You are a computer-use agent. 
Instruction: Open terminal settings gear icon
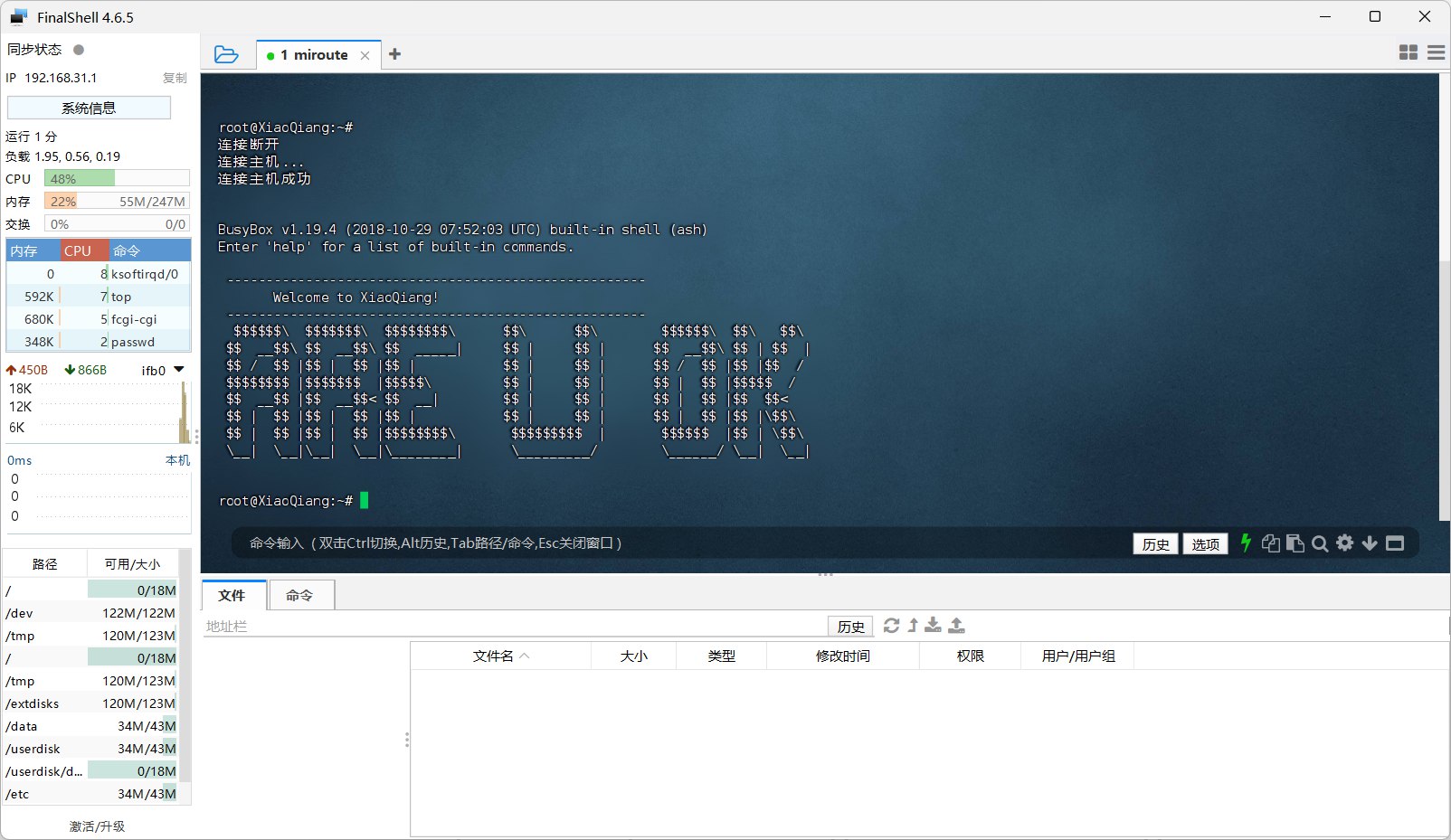pos(1345,543)
